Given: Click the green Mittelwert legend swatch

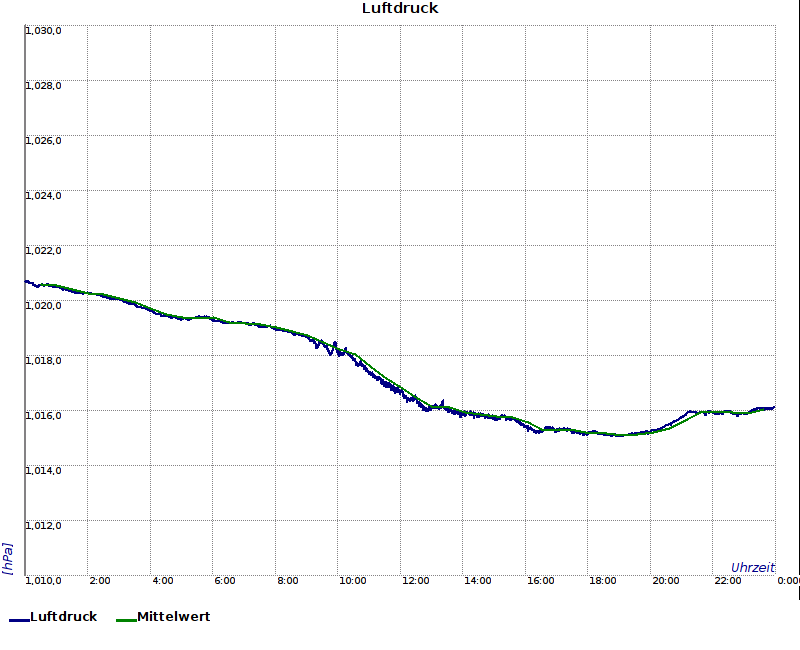Looking at the screenshot, I should click(x=127, y=620).
